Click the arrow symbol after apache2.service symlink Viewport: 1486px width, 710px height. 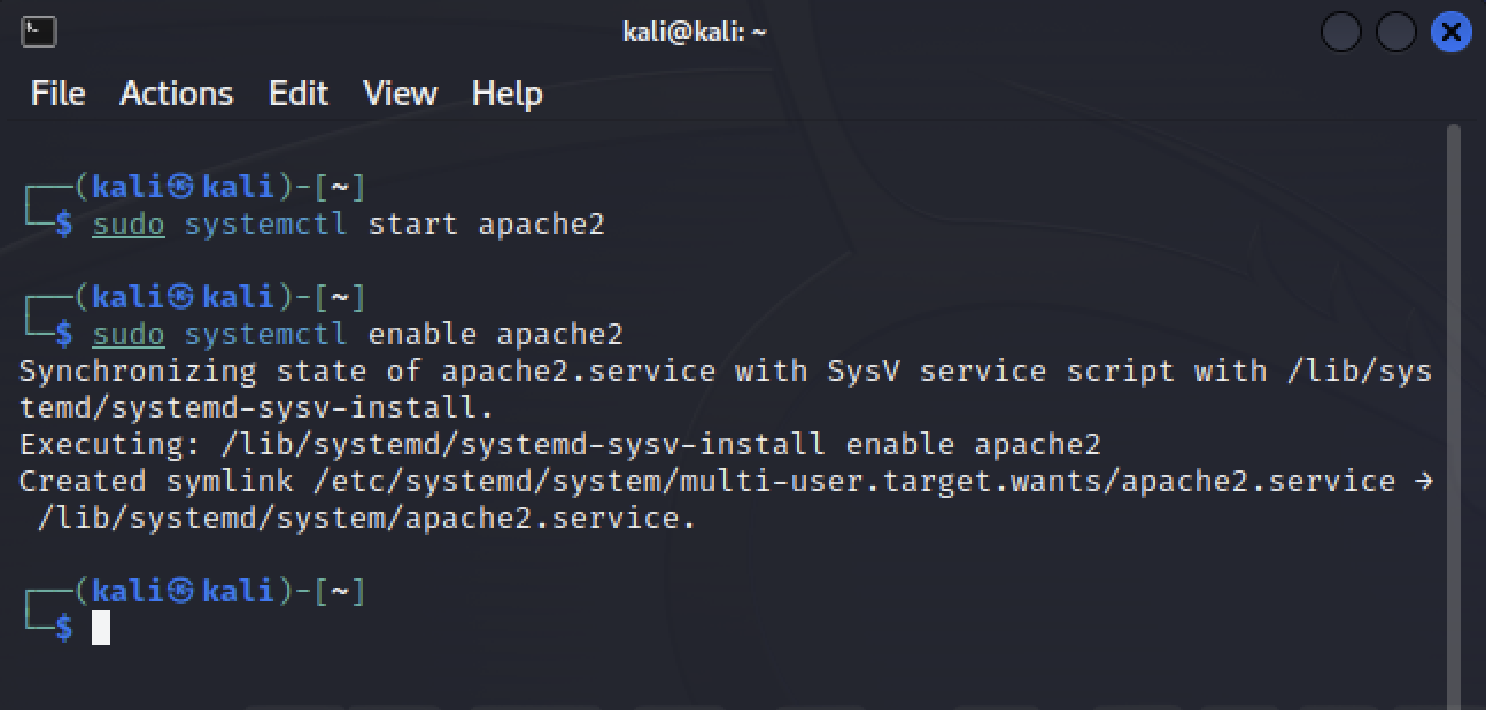1423,481
